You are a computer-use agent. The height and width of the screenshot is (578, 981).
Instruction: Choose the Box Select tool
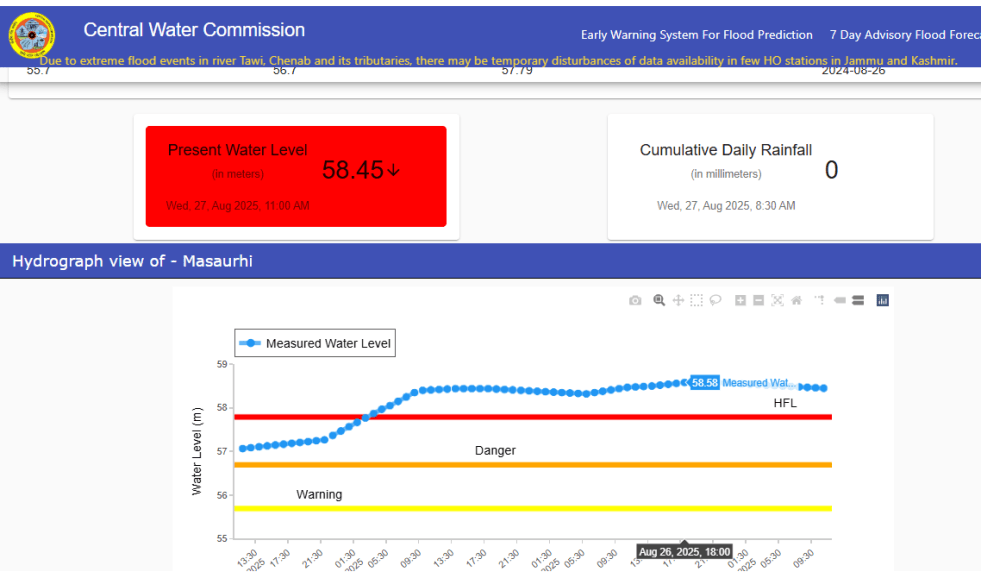click(697, 300)
